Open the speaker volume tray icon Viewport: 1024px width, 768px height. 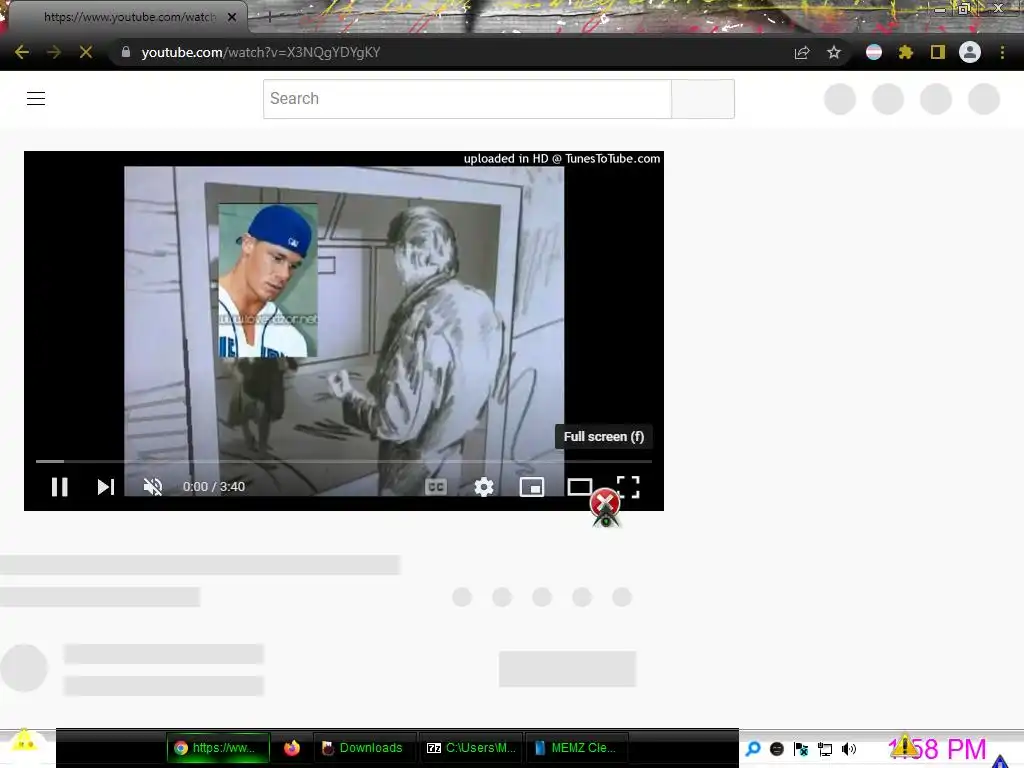[x=848, y=749]
